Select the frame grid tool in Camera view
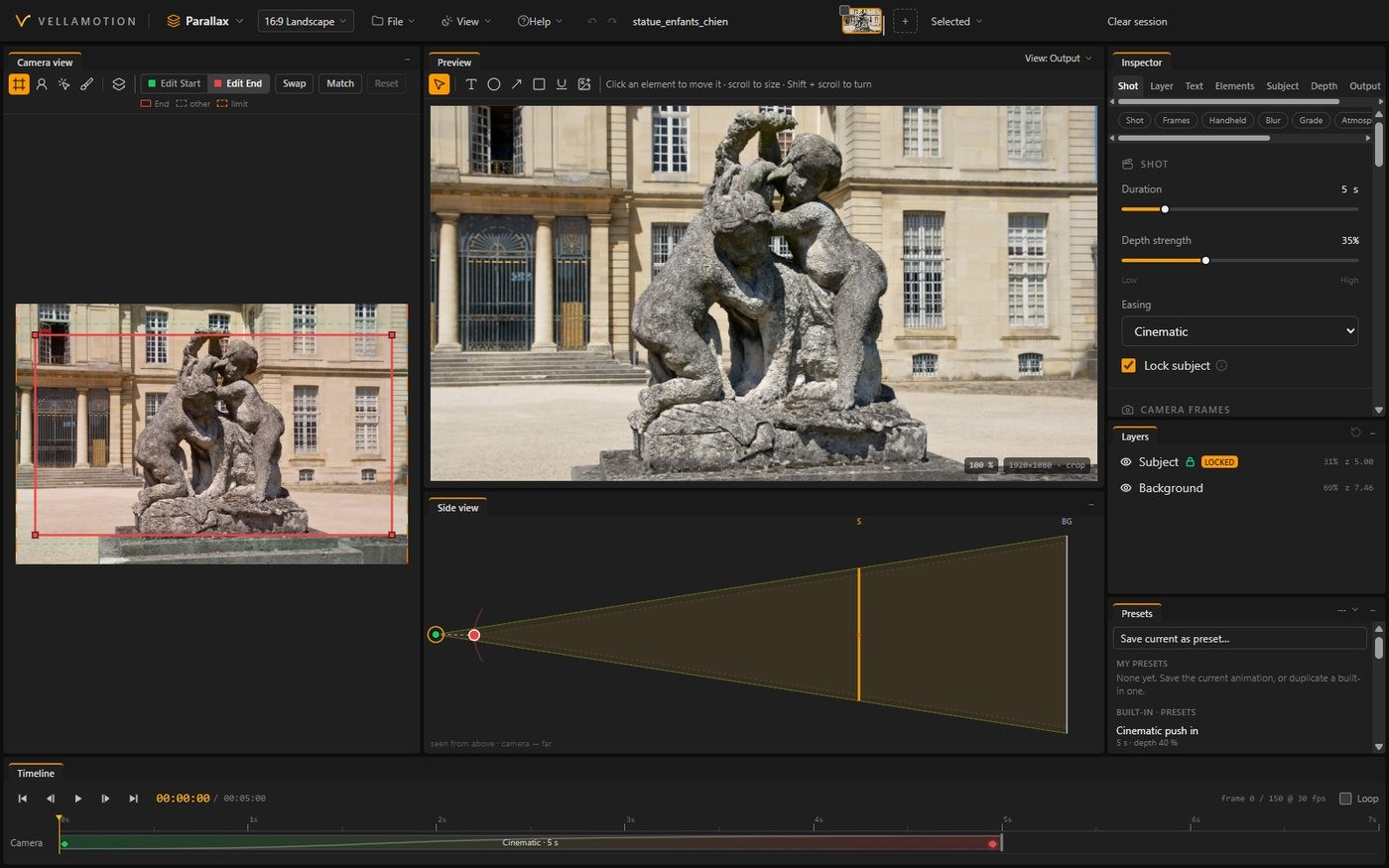Screen dimensions: 1389x868 pos(19,84)
